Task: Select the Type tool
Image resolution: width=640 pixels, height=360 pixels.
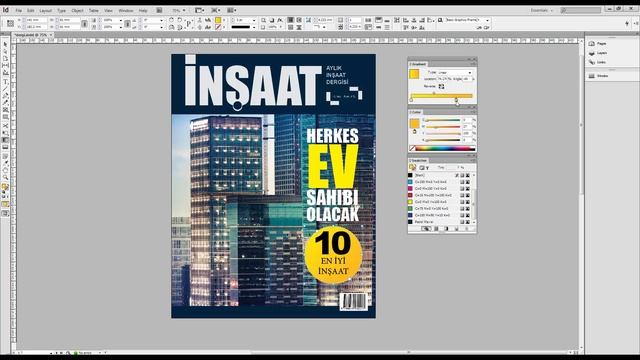Action: [5, 81]
